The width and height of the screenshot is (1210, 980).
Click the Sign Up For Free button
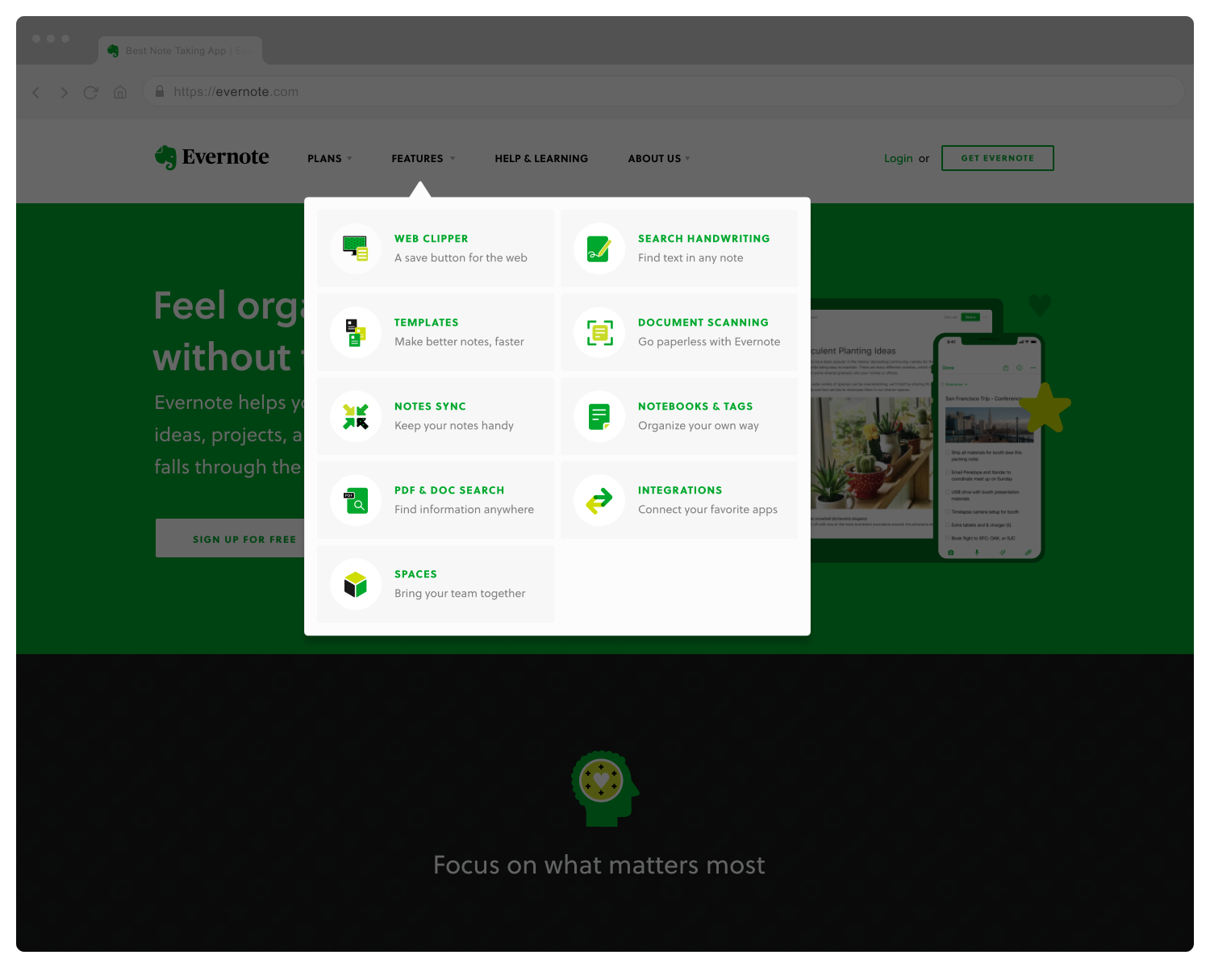coord(244,538)
